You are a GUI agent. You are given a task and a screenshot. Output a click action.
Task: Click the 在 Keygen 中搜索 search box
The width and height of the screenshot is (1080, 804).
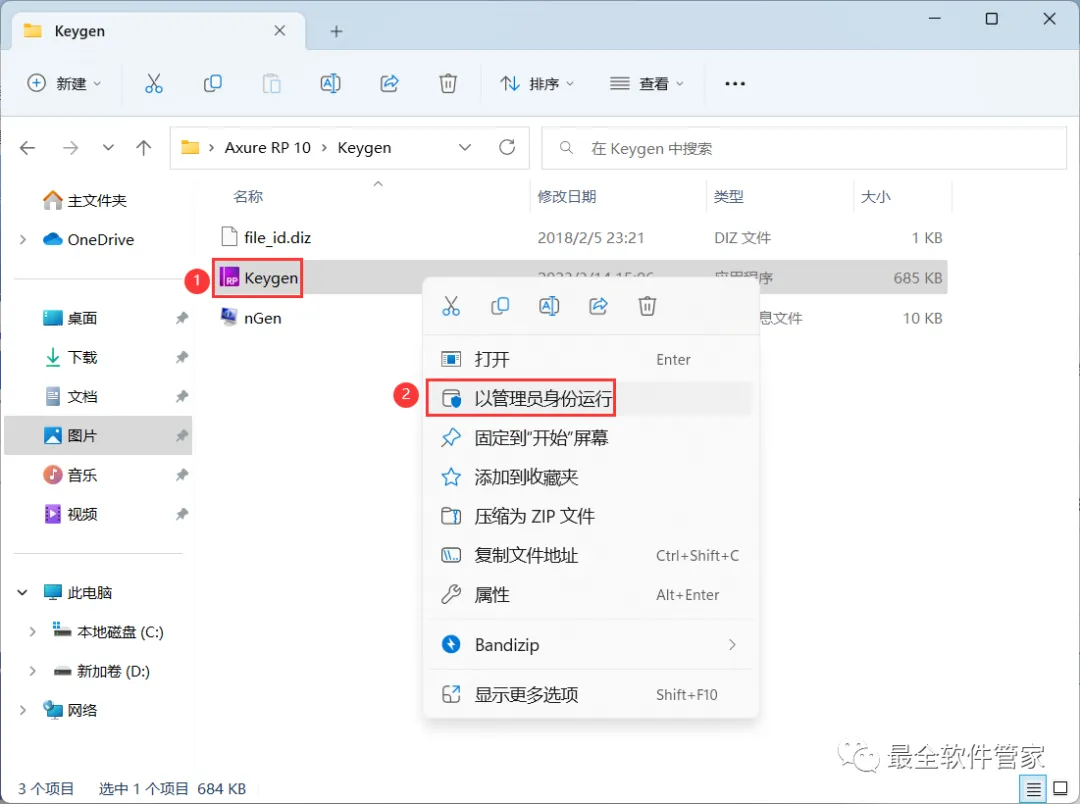coord(804,148)
